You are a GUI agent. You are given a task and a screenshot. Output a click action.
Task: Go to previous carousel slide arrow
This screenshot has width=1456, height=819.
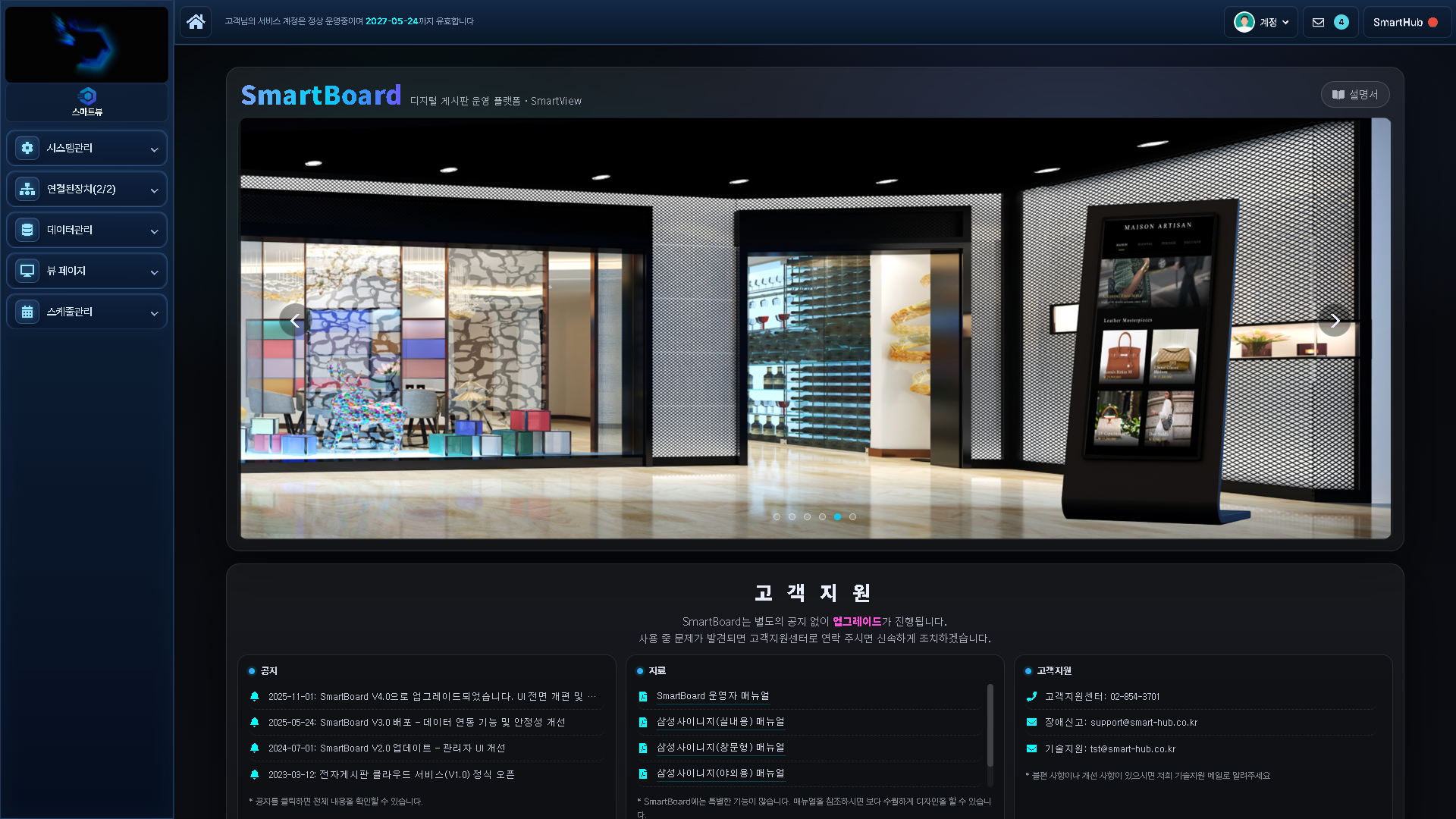pos(295,321)
